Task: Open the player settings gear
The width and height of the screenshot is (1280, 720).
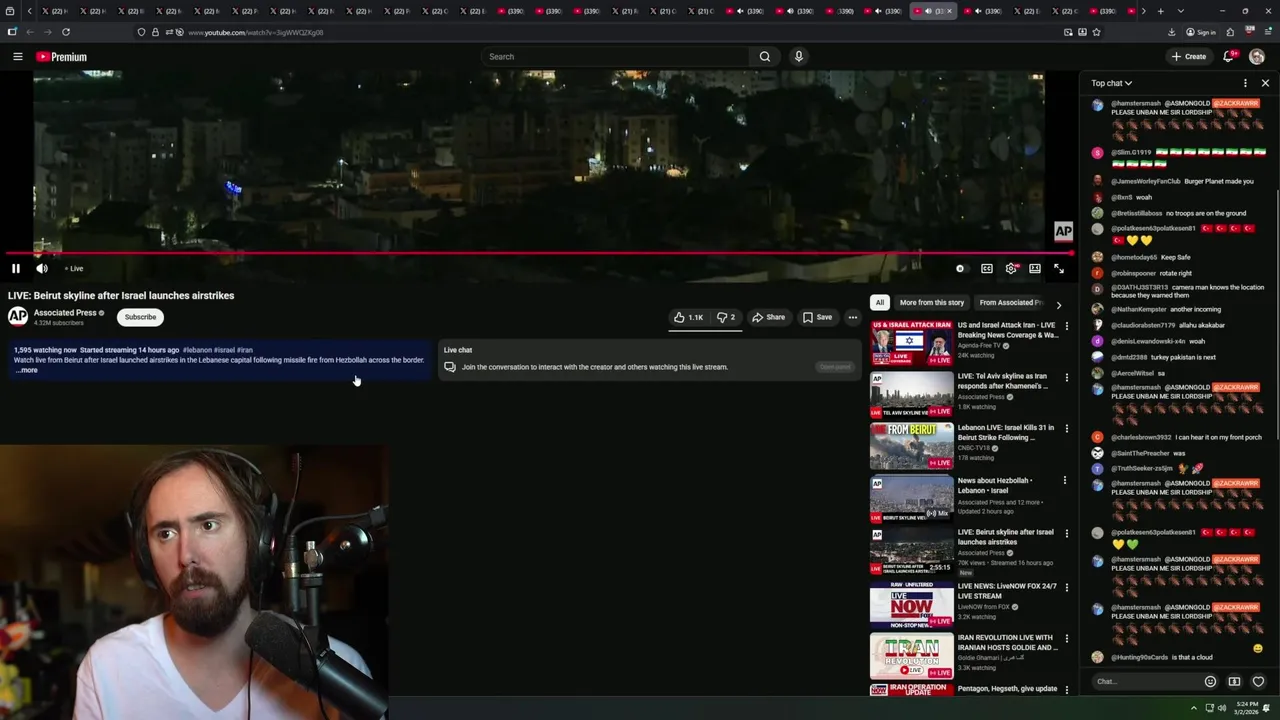Action: [x=1011, y=268]
